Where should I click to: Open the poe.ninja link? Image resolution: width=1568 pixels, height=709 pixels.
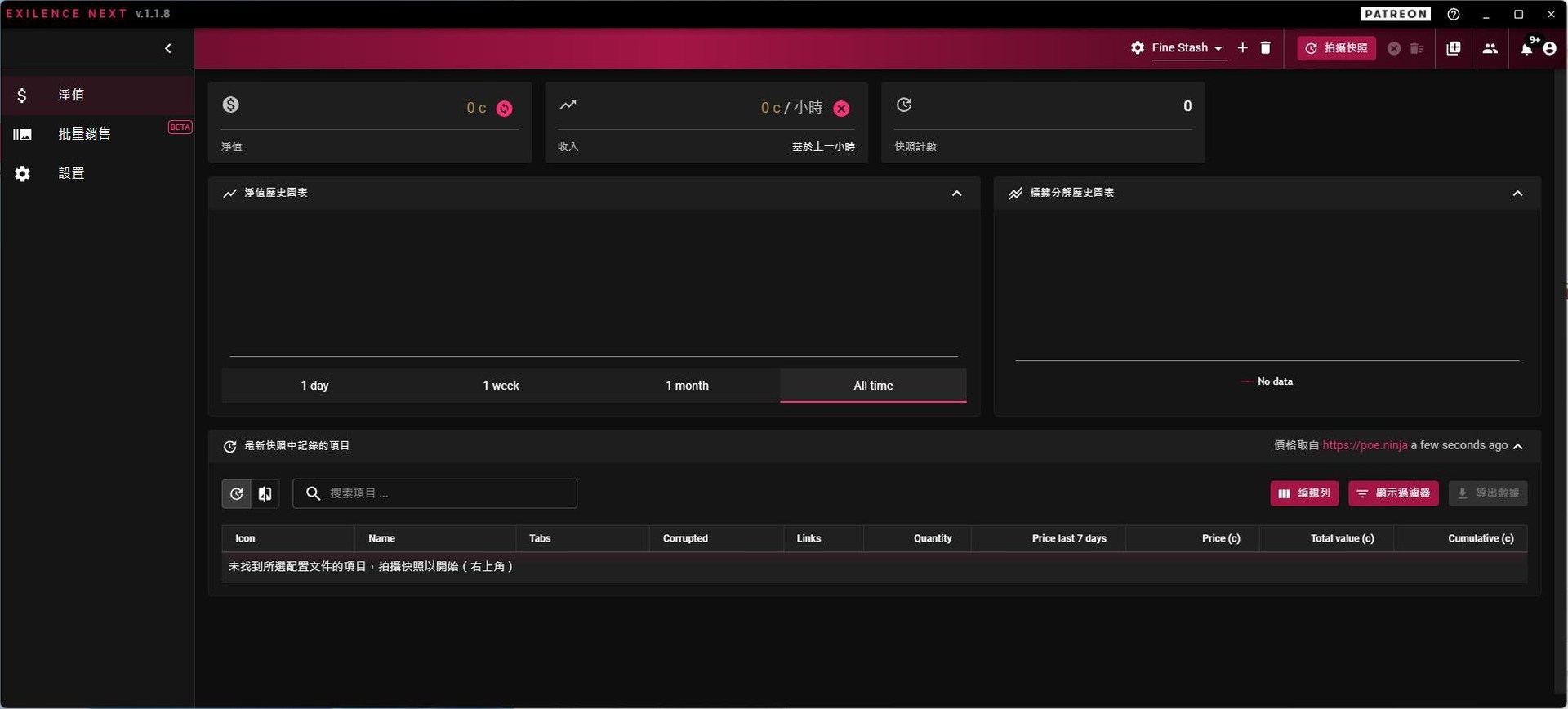point(1364,445)
